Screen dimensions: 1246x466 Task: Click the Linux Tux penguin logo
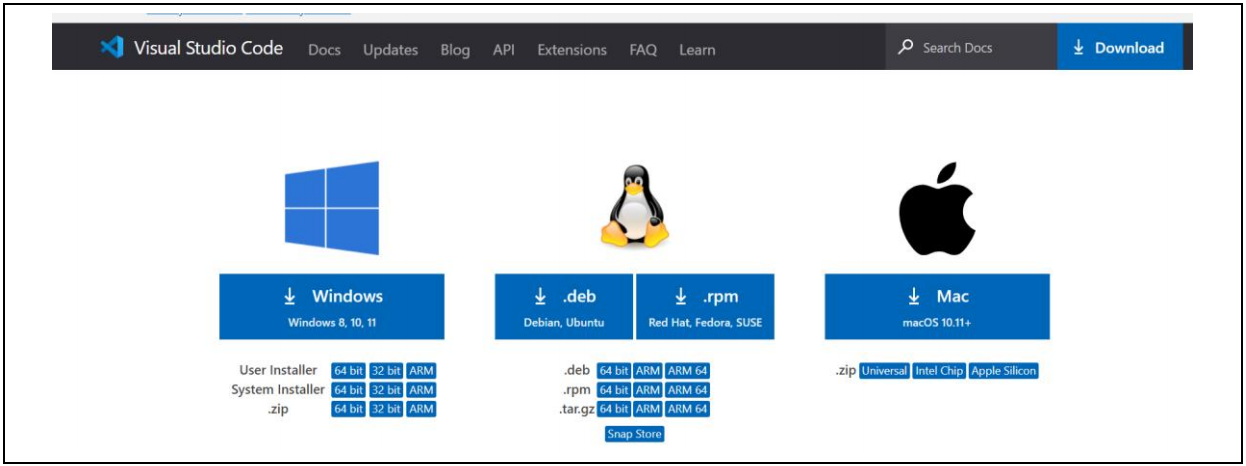coord(633,206)
